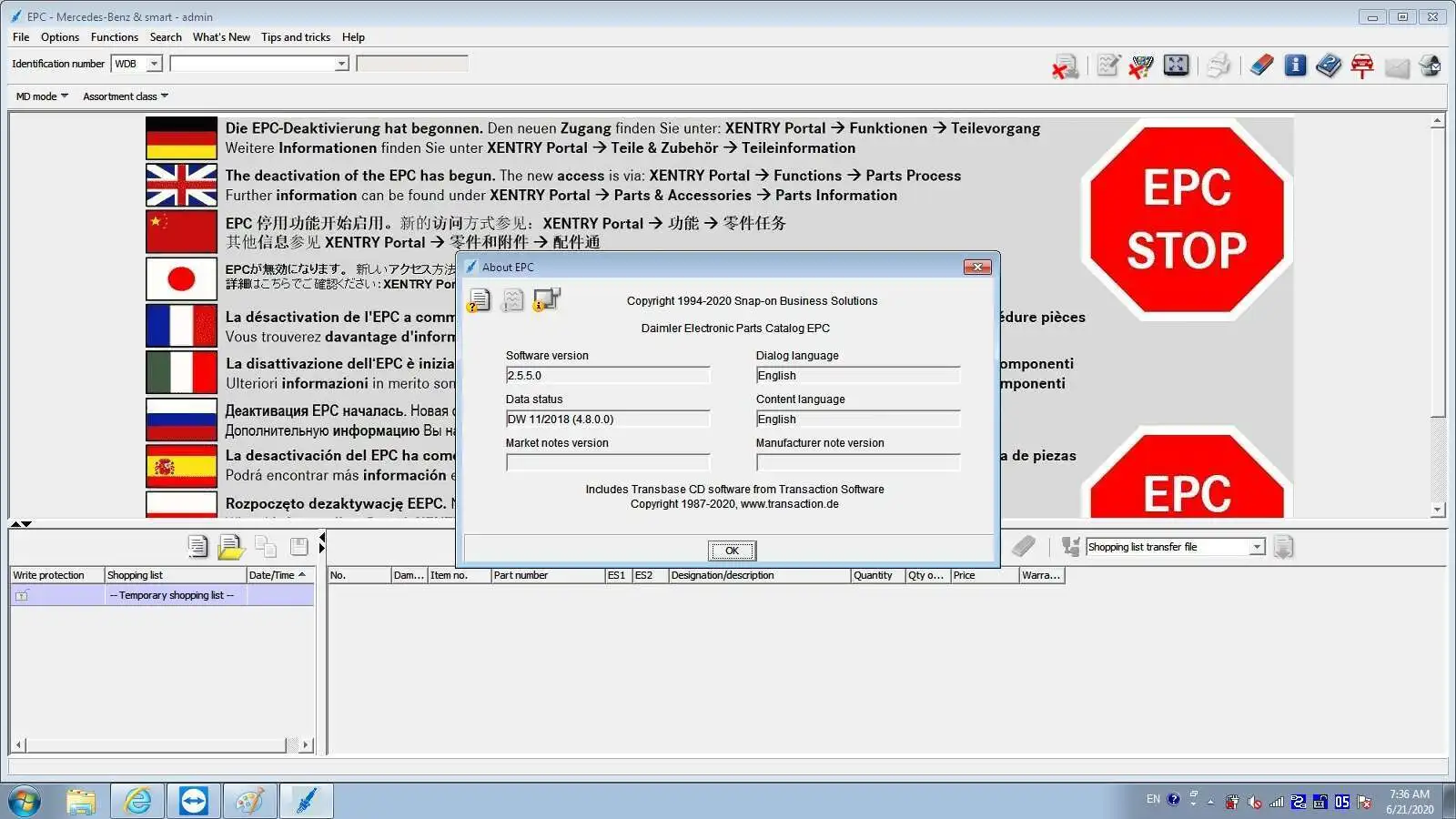Click the splitter arrows beside shopping list toolbar
This screenshot has width=1456, height=819.
coord(322,543)
